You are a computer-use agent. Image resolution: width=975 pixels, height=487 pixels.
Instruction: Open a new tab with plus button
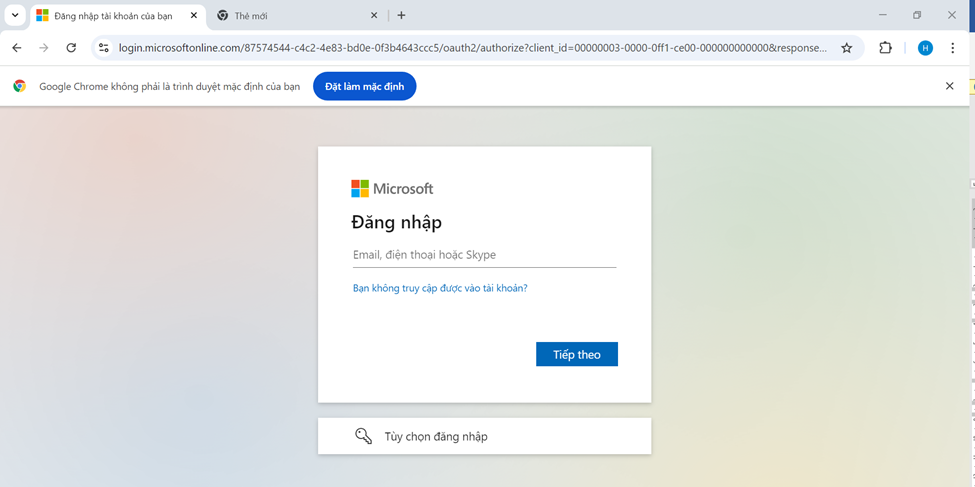click(x=401, y=15)
